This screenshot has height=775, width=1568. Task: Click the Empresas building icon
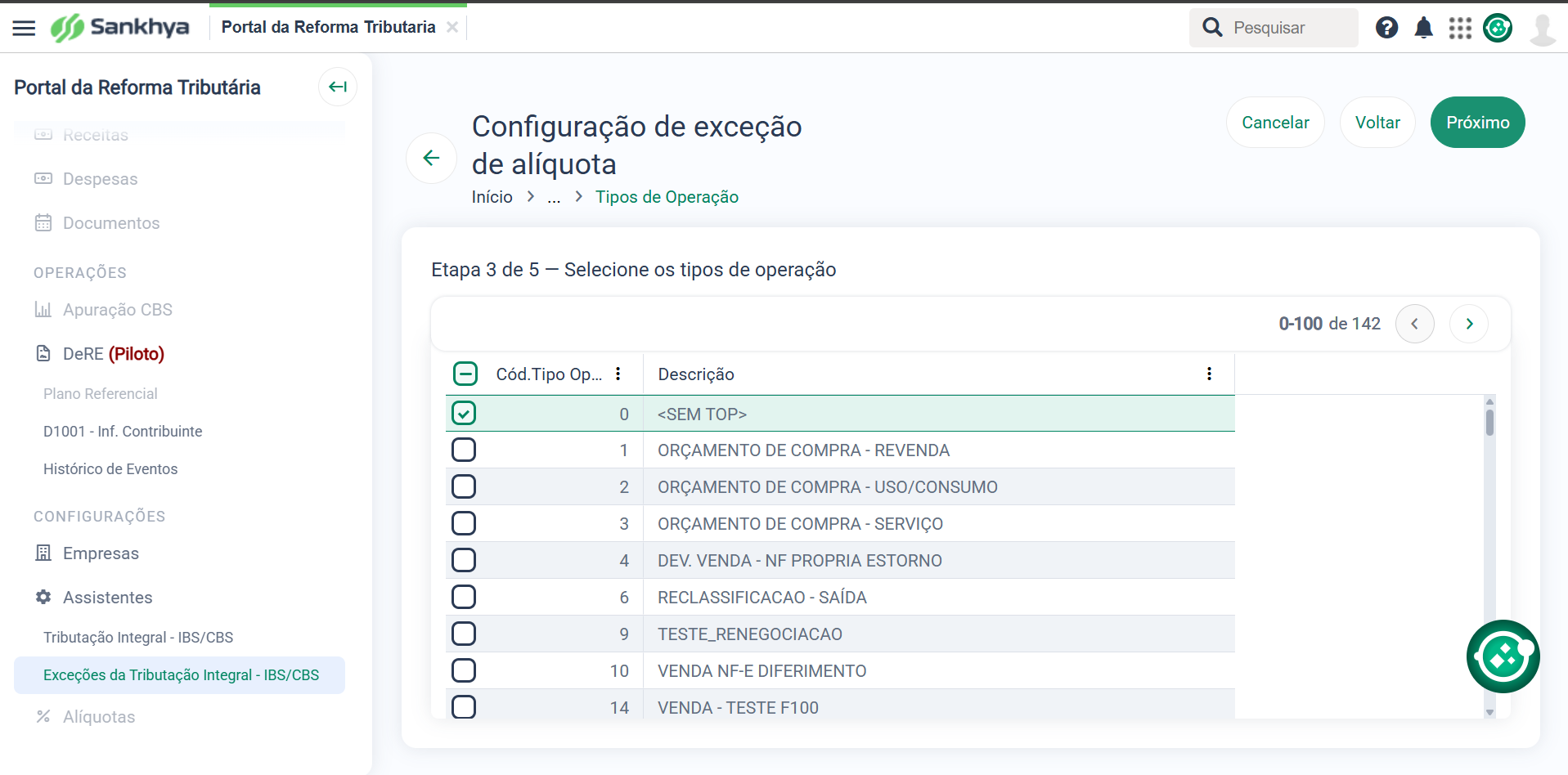[x=43, y=553]
